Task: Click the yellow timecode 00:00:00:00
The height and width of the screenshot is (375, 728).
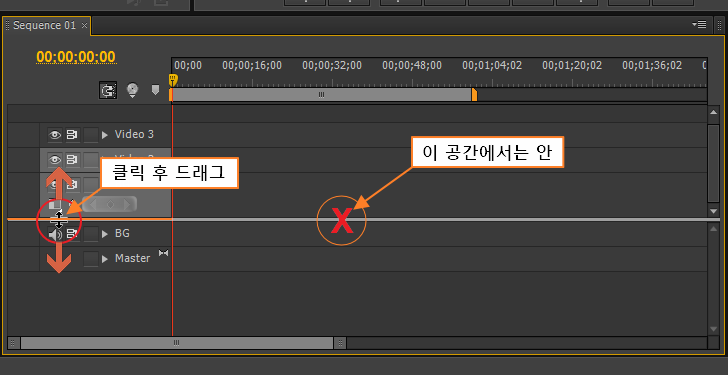Action: tap(76, 57)
